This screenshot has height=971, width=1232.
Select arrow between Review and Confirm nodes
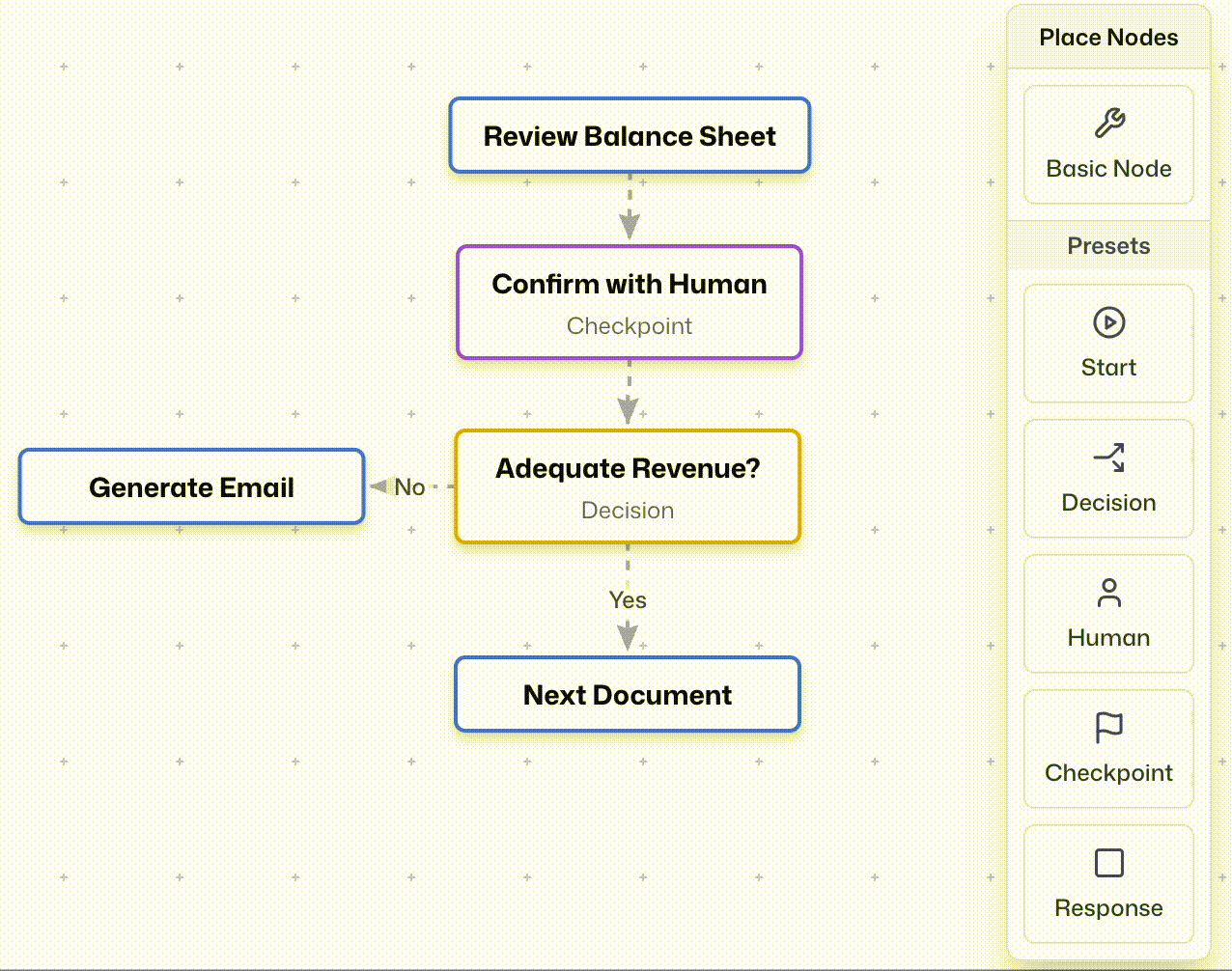coord(630,208)
